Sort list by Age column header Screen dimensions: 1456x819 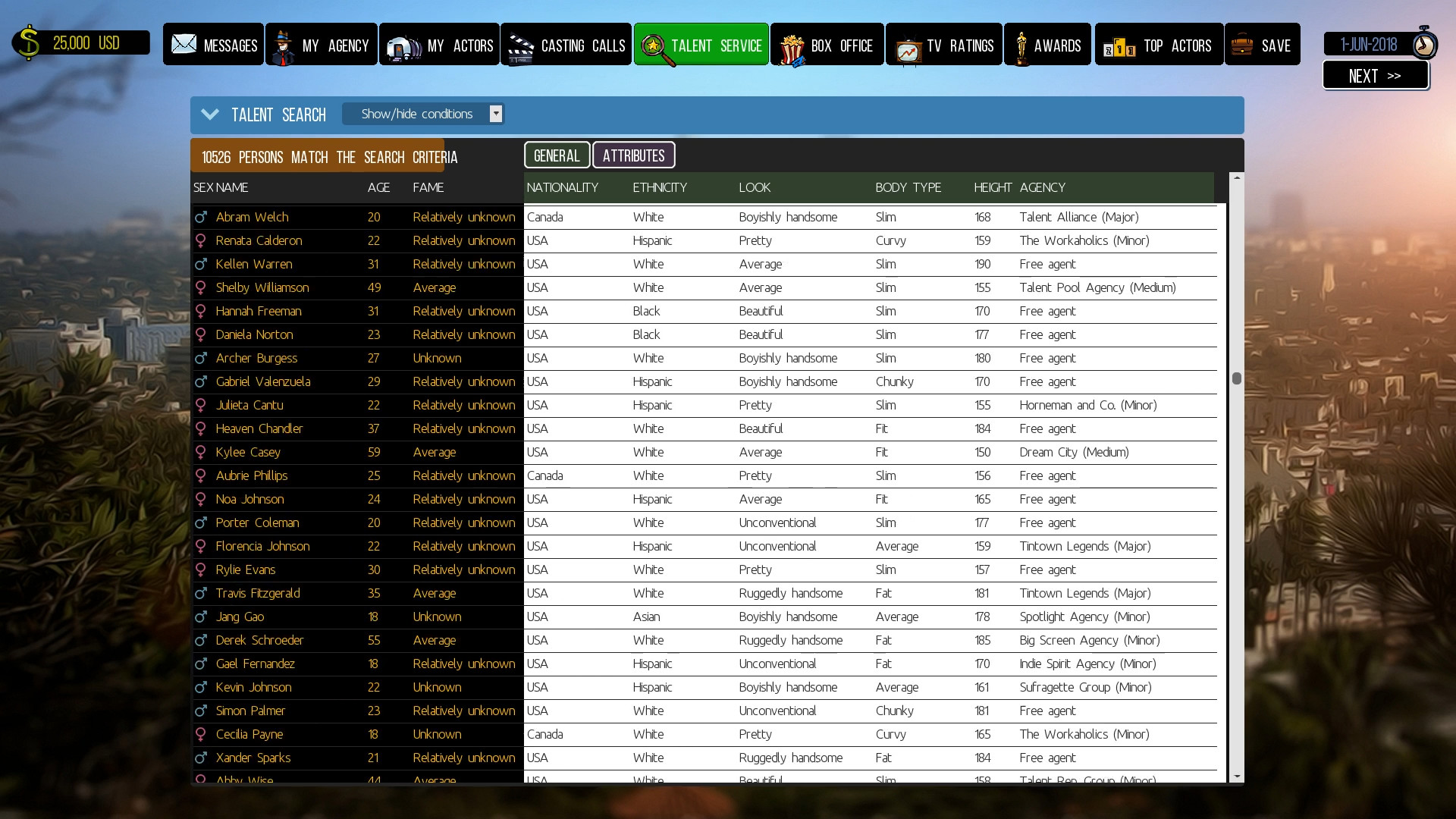tap(378, 187)
